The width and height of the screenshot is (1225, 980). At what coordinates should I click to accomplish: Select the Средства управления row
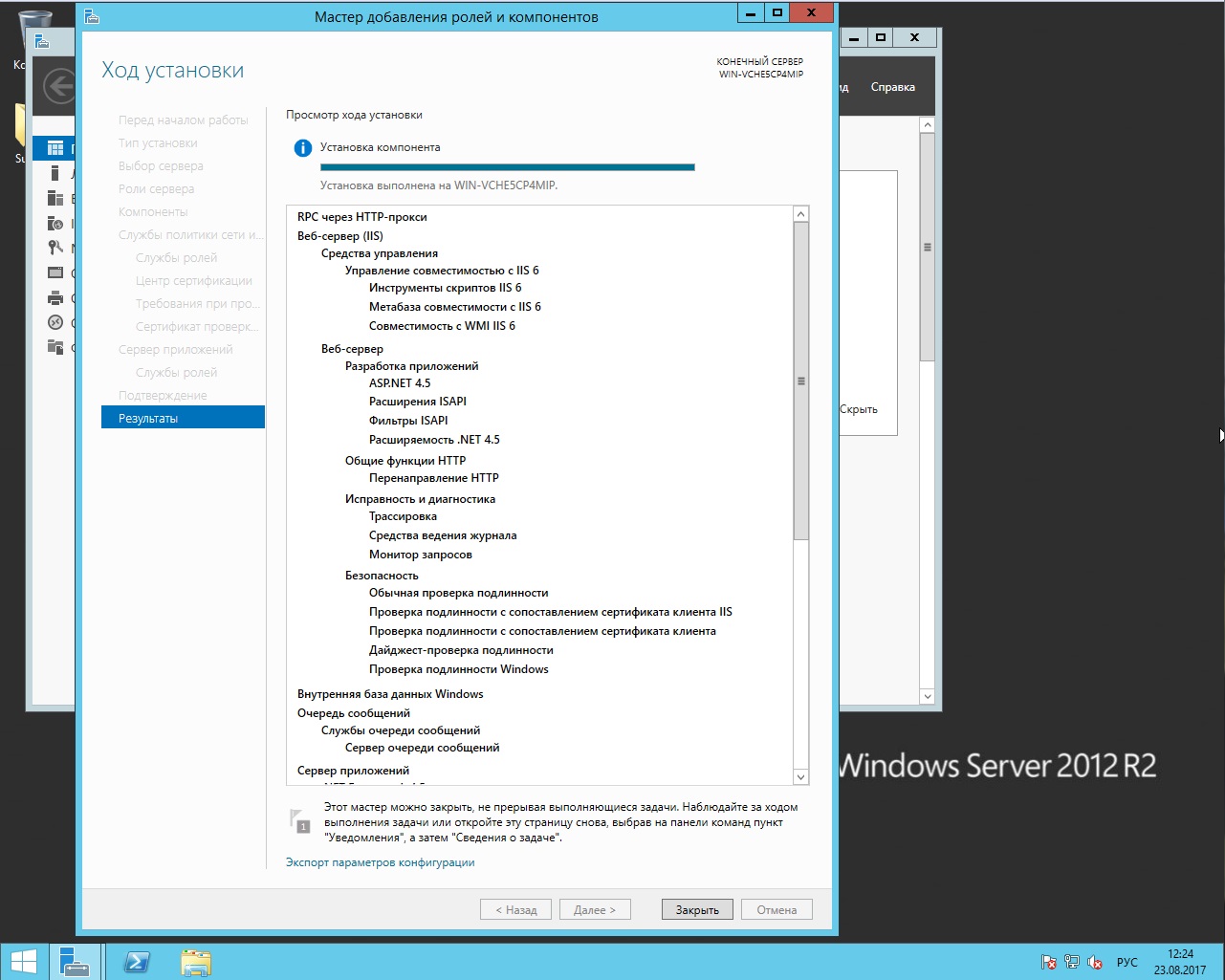click(x=380, y=253)
